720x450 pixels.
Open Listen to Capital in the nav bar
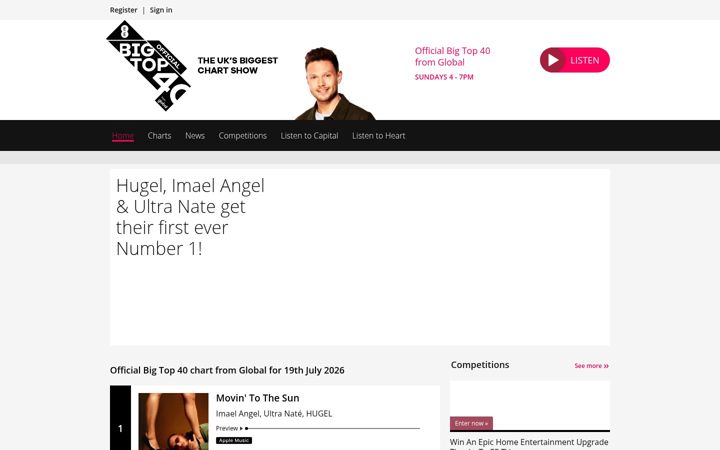click(309, 135)
